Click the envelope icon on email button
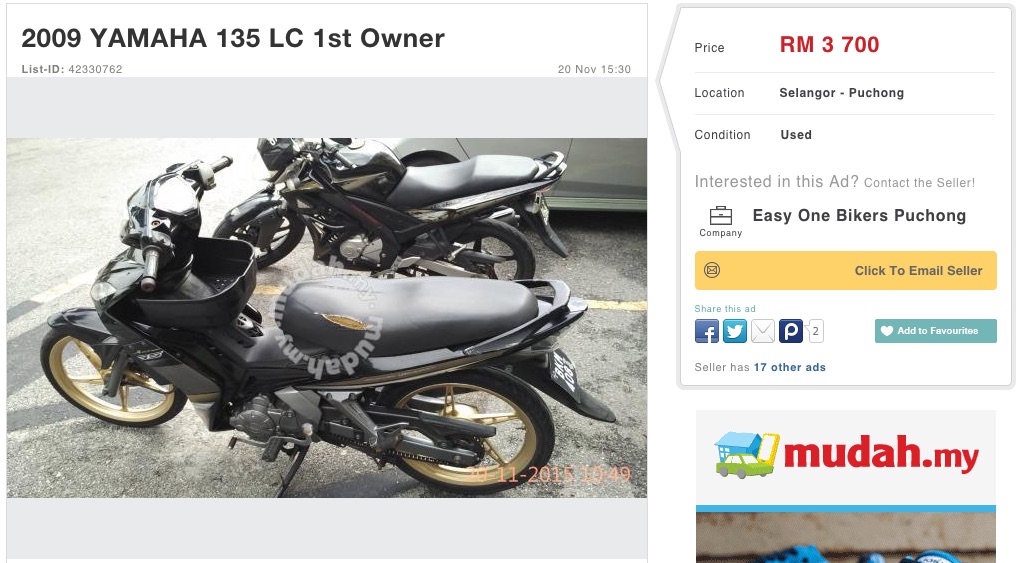Image resolution: width=1022 pixels, height=563 pixels. 712,270
